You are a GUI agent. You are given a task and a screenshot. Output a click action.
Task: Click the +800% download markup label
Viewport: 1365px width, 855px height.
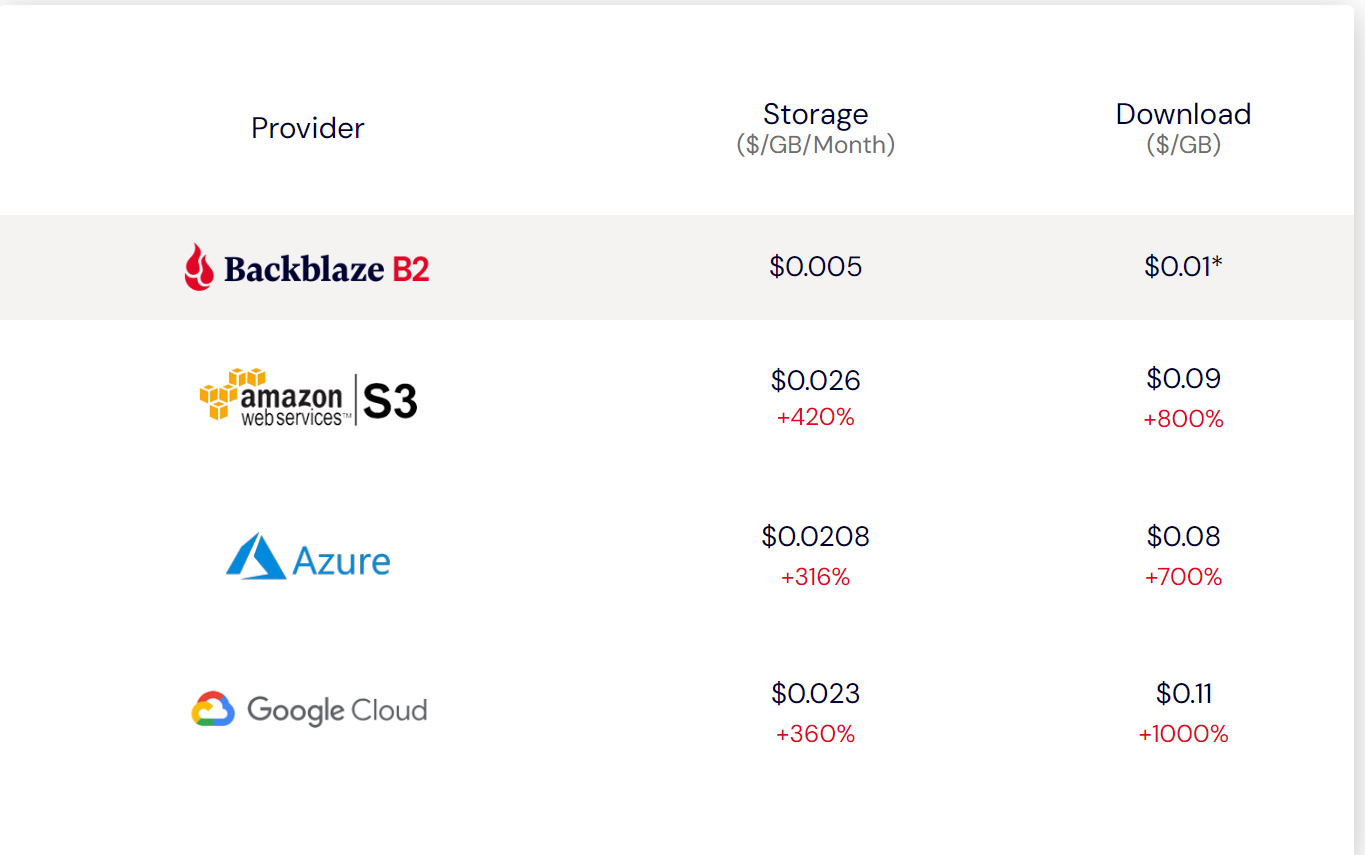[x=1184, y=419]
